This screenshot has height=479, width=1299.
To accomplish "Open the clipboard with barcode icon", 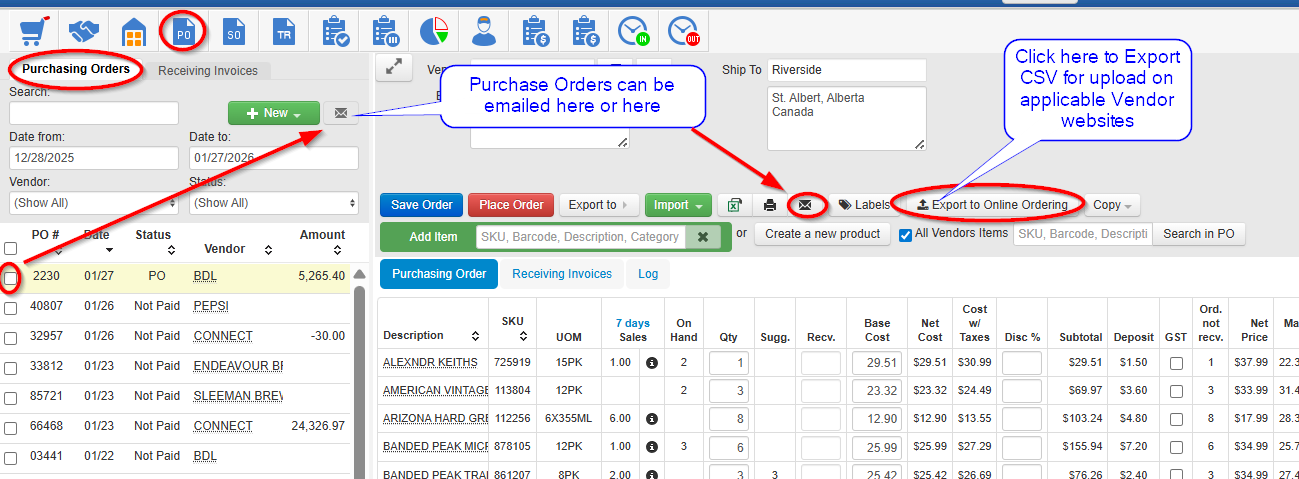I will click(384, 31).
